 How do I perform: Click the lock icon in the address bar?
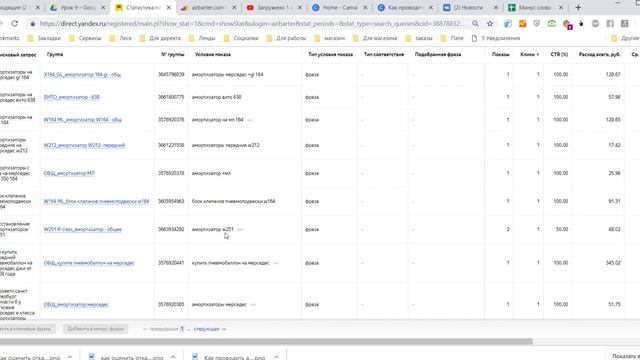pyautogui.click(x=33, y=24)
